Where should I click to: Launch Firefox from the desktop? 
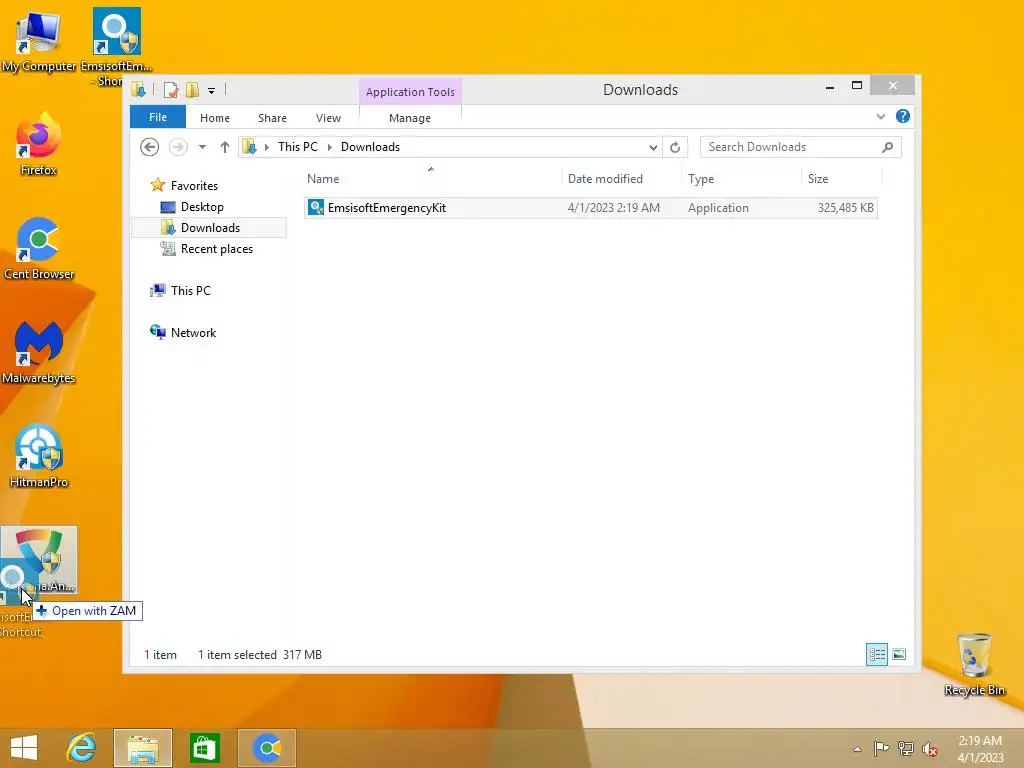click(x=39, y=144)
